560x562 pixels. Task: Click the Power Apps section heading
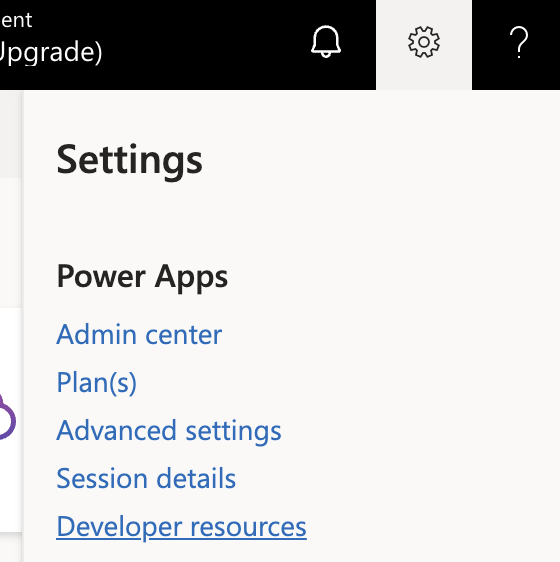click(x=142, y=277)
